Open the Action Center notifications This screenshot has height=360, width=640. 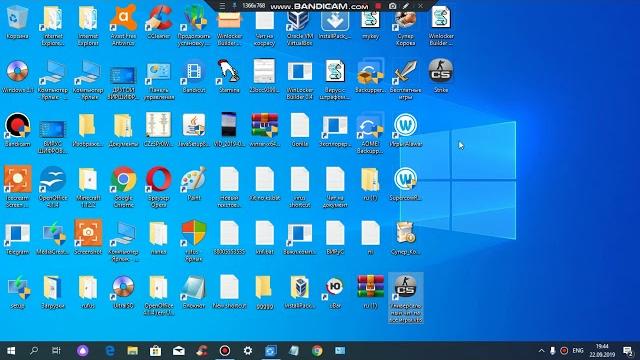(x=628, y=351)
